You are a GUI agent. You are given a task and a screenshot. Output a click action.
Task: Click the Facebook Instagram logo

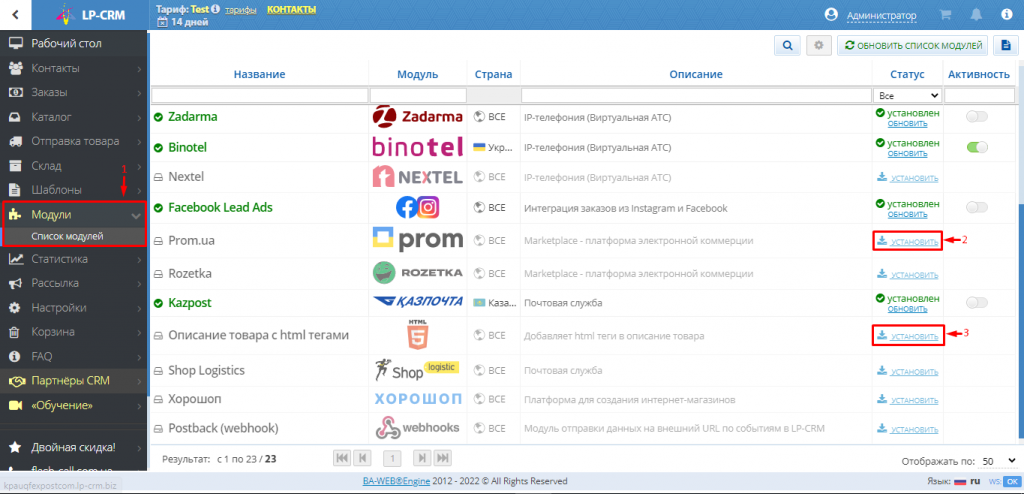coord(417,207)
